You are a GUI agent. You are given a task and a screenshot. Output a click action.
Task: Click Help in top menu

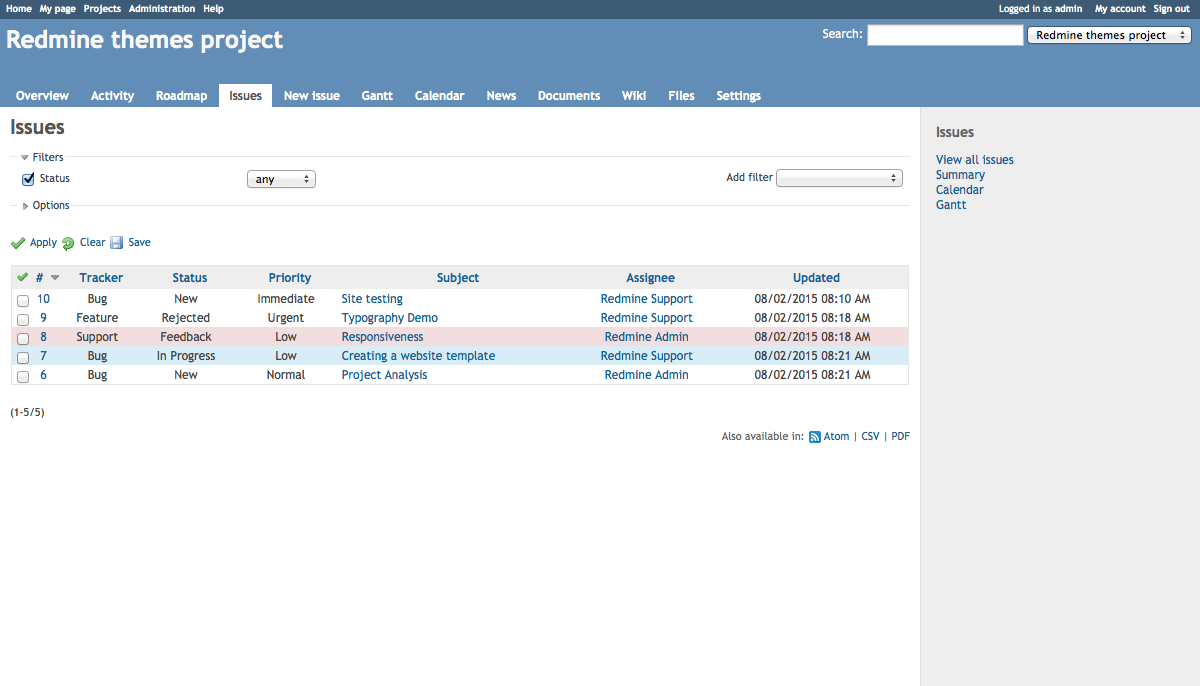click(213, 8)
